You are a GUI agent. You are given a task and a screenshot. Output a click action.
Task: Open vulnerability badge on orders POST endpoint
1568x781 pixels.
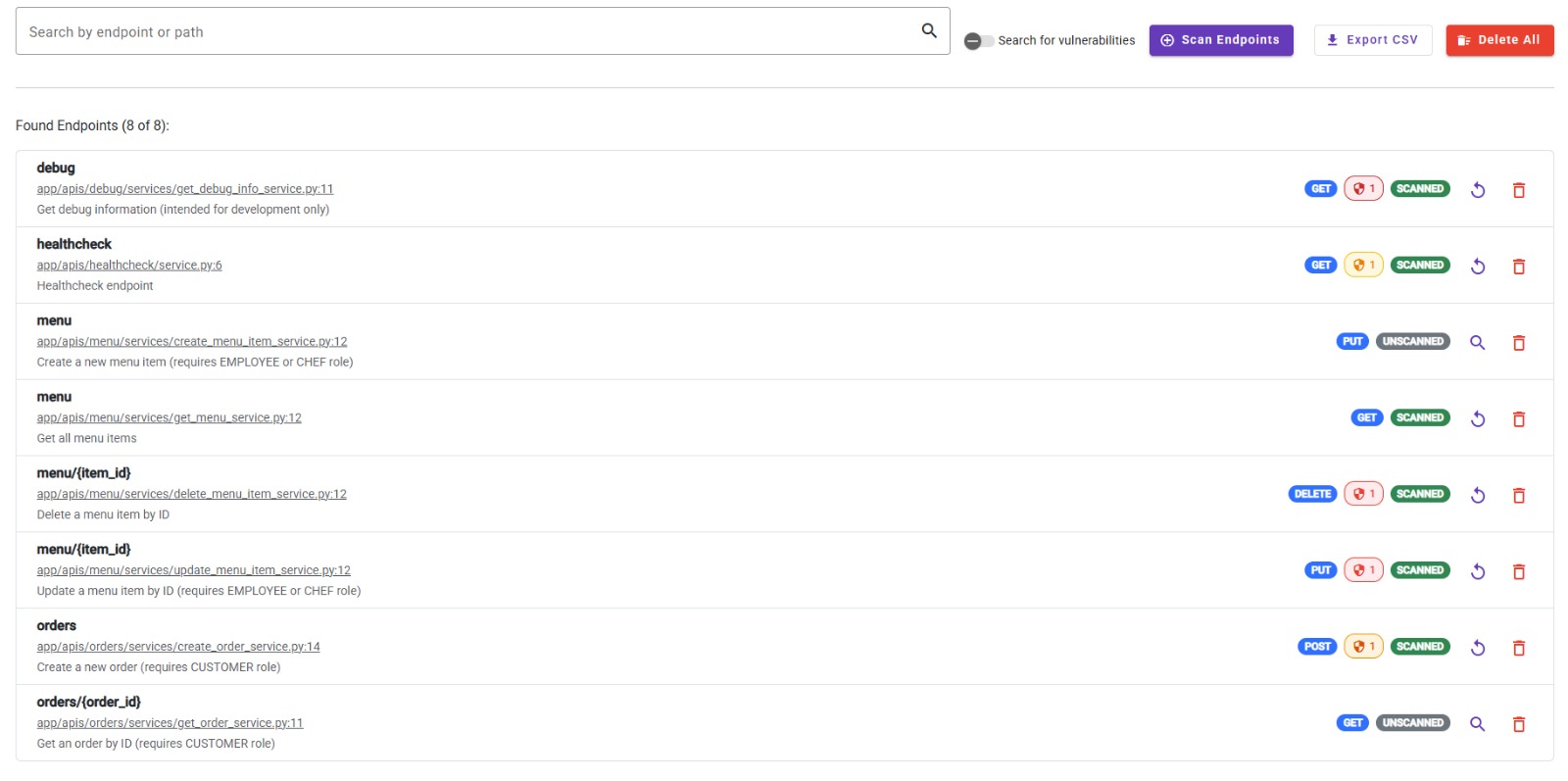[x=1363, y=647]
